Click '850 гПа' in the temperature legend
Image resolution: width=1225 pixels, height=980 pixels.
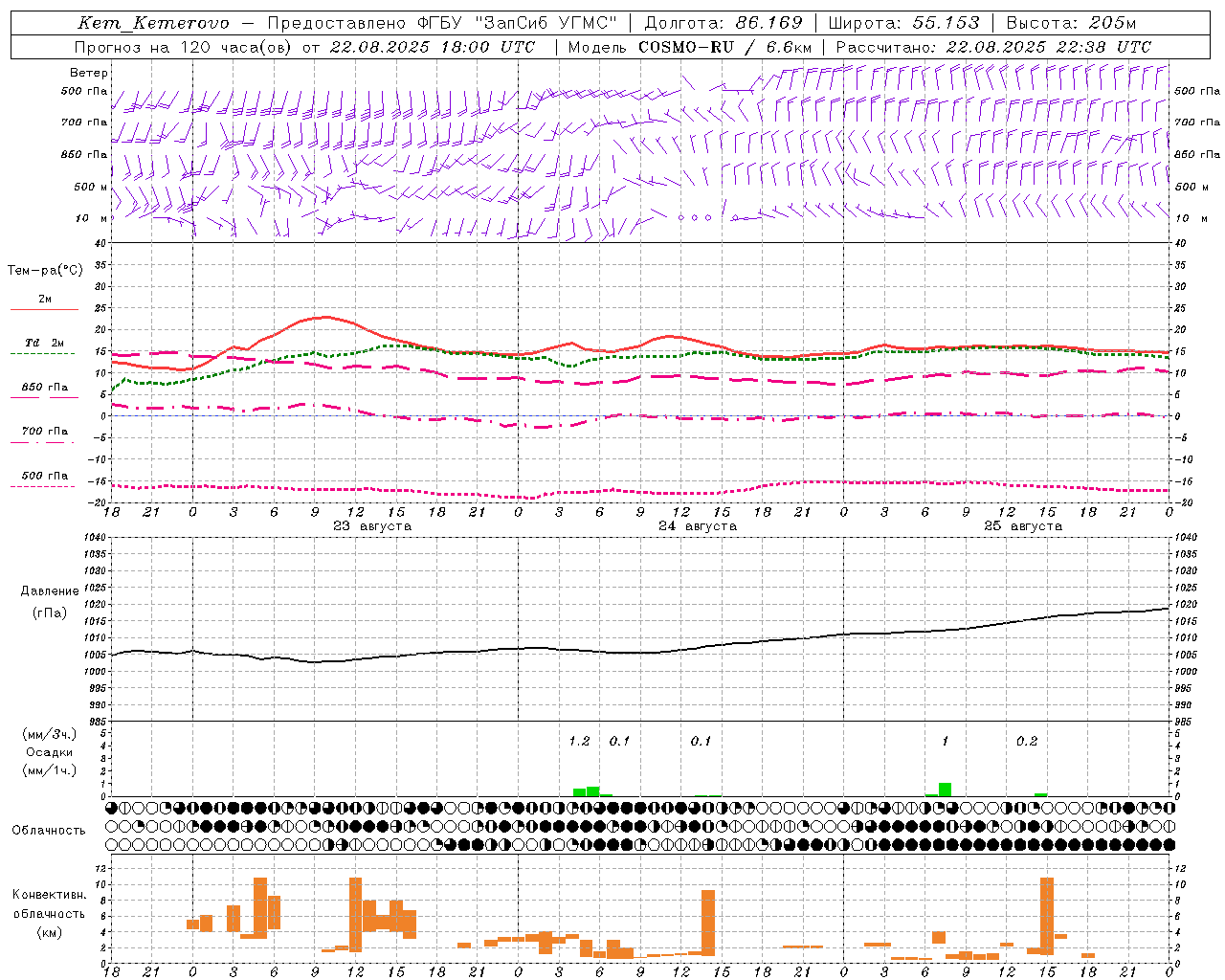point(45,388)
